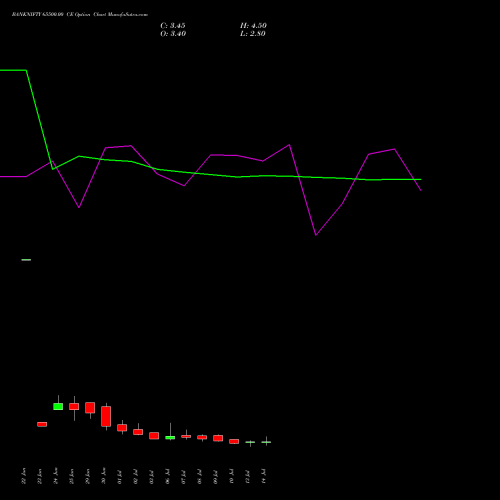The image size is (500, 500).
Task: Click the 10 Jul date label
Action: click(x=232, y=477)
